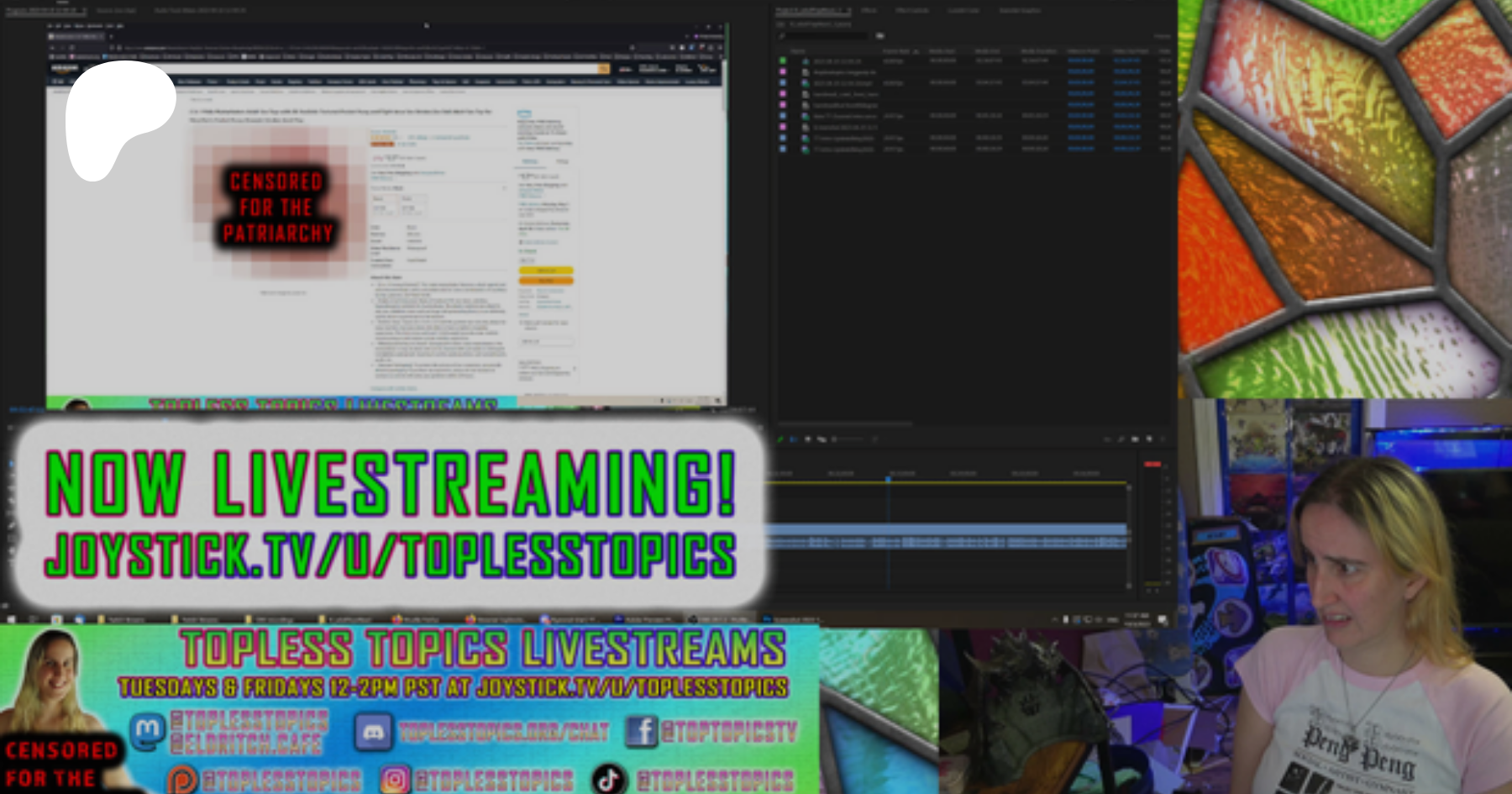1512x794 pixels.
Task: Create new search bin beside search field
Action: coord(880,36)
